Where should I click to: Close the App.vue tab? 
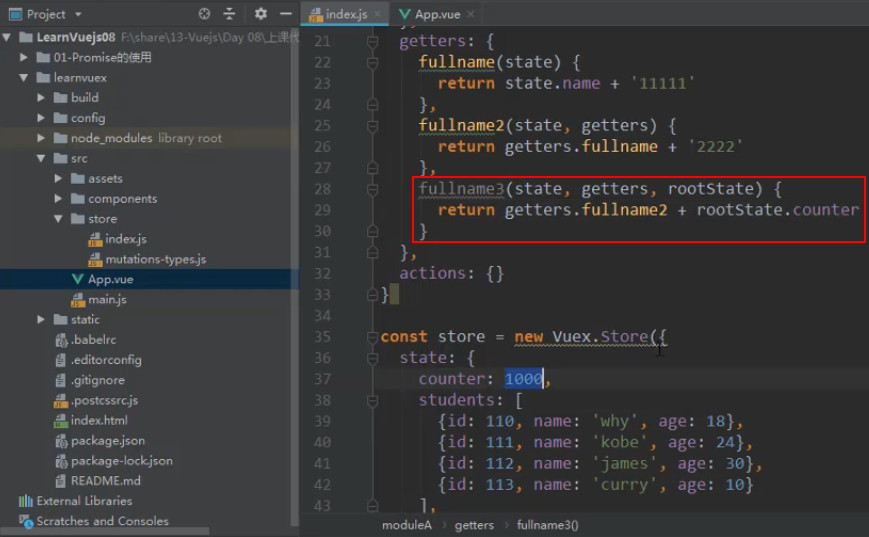tap(471, 14)
